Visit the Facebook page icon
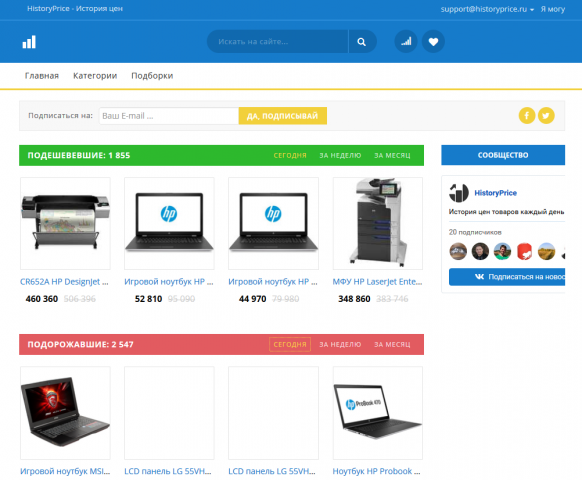The height and width of the screenshot is (480, 582). pos(527,115)
